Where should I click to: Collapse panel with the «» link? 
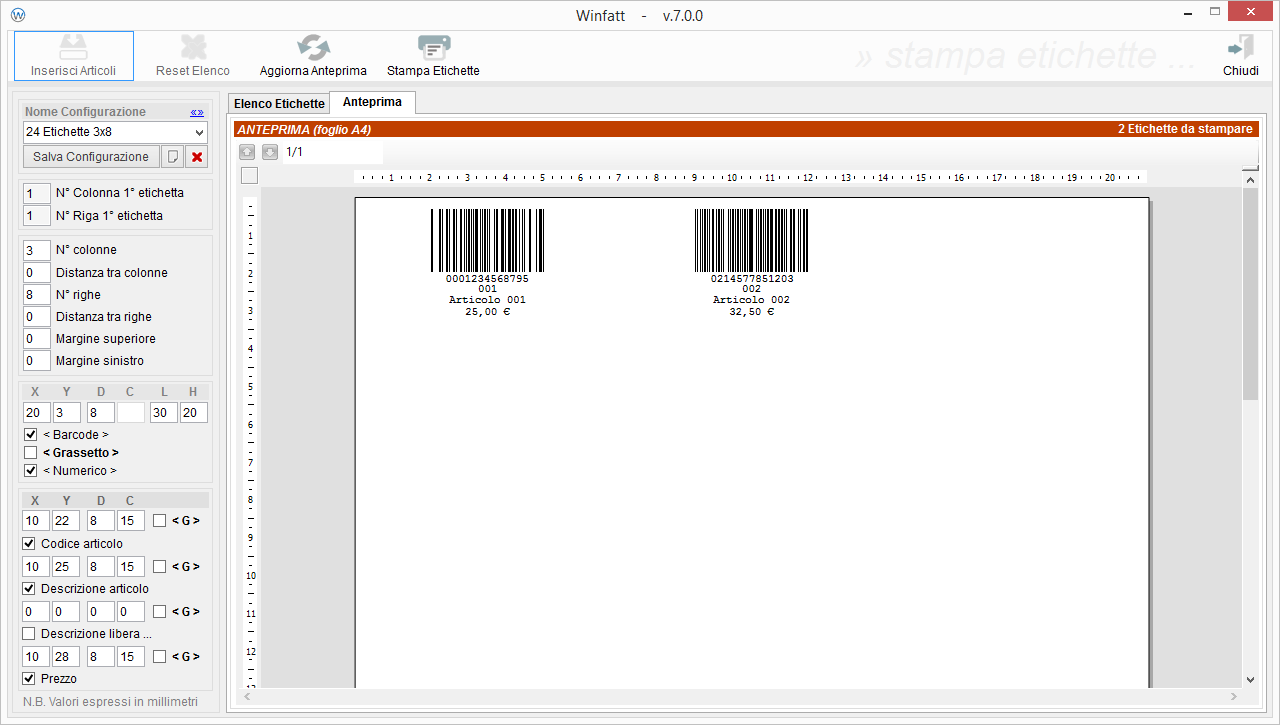tap(197, 112)
